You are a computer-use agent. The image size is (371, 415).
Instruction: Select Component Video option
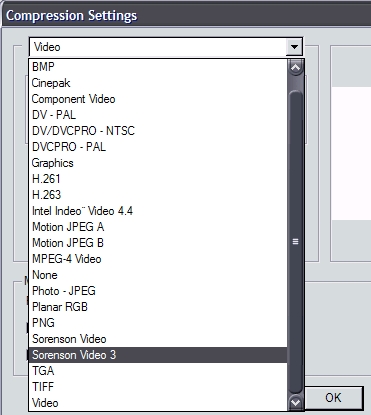coord(158,99)
